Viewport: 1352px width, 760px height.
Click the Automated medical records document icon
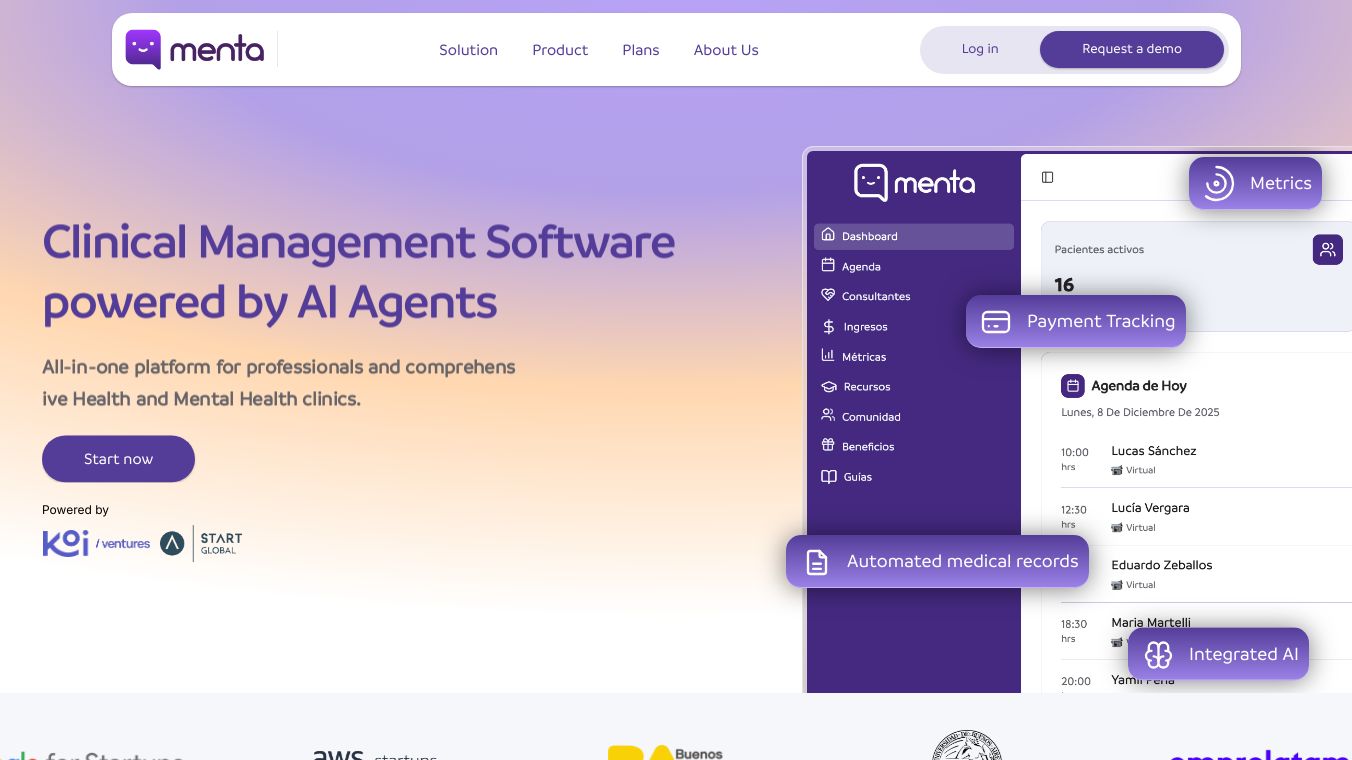(x=817, y=562)
